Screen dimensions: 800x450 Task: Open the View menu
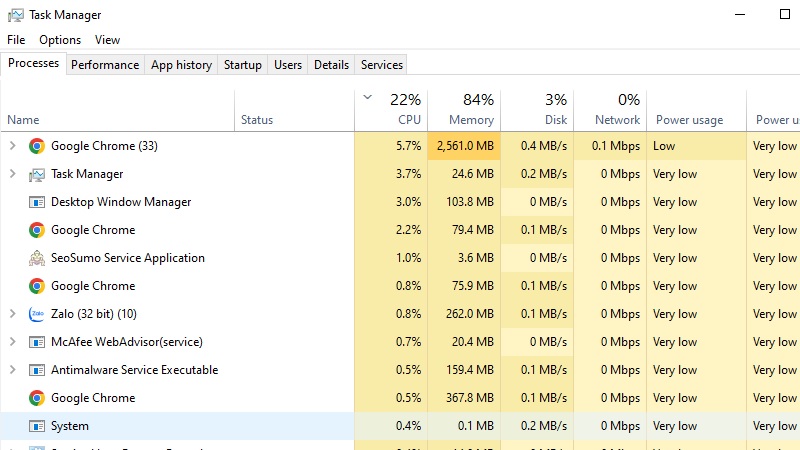tap(107, 40)
